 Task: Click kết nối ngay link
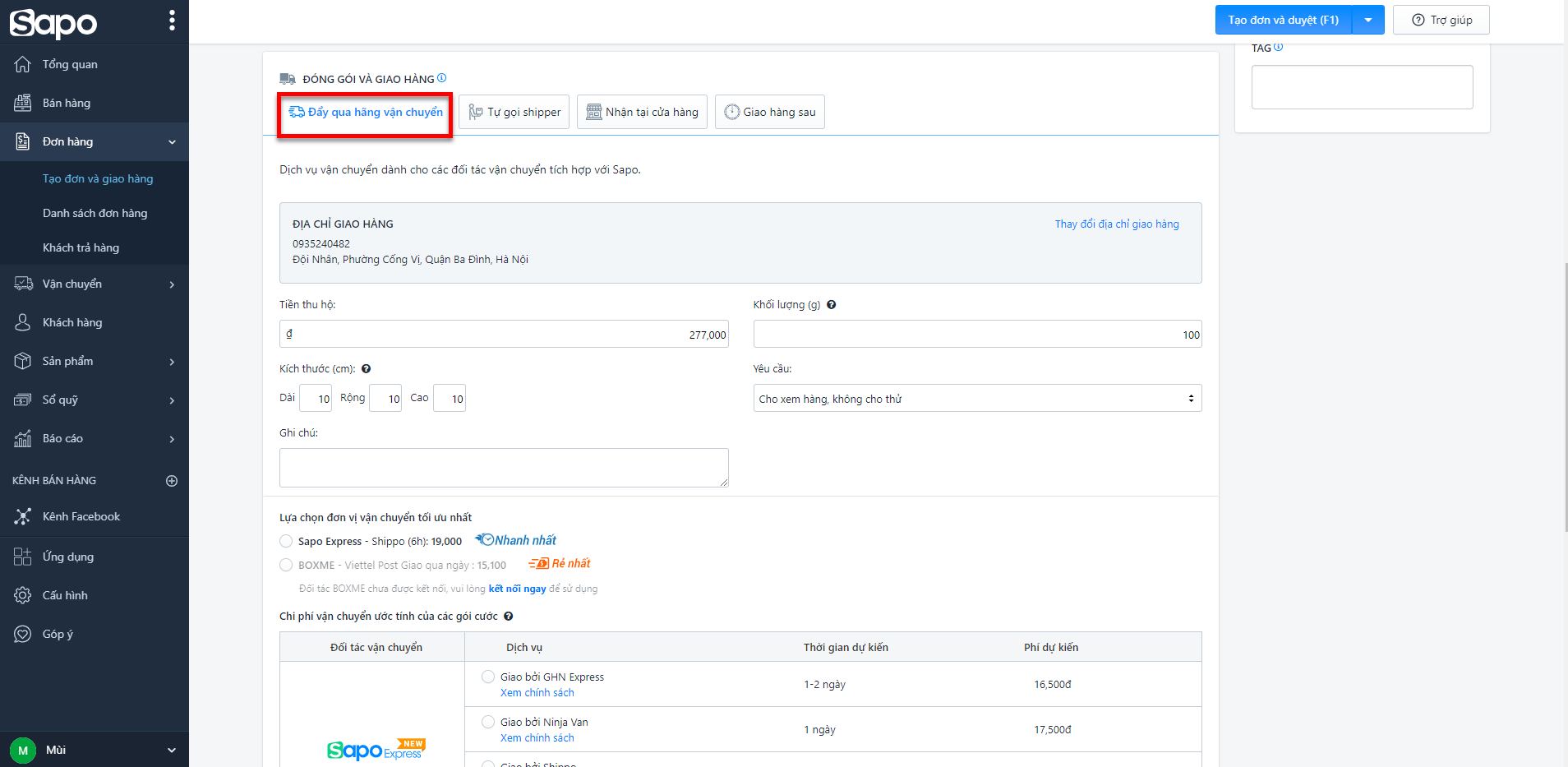pyautogui.click(x=518, y=589)
